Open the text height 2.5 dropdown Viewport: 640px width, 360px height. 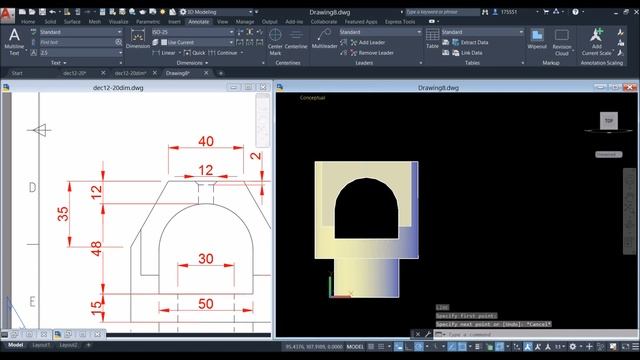(x=80, y=53)
